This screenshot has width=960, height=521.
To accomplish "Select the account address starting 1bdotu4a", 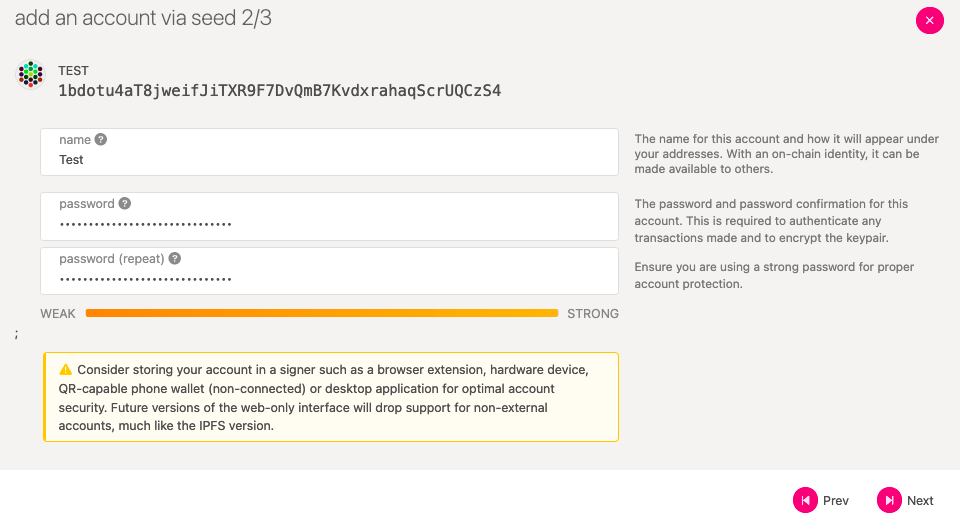I will point(280,91).
